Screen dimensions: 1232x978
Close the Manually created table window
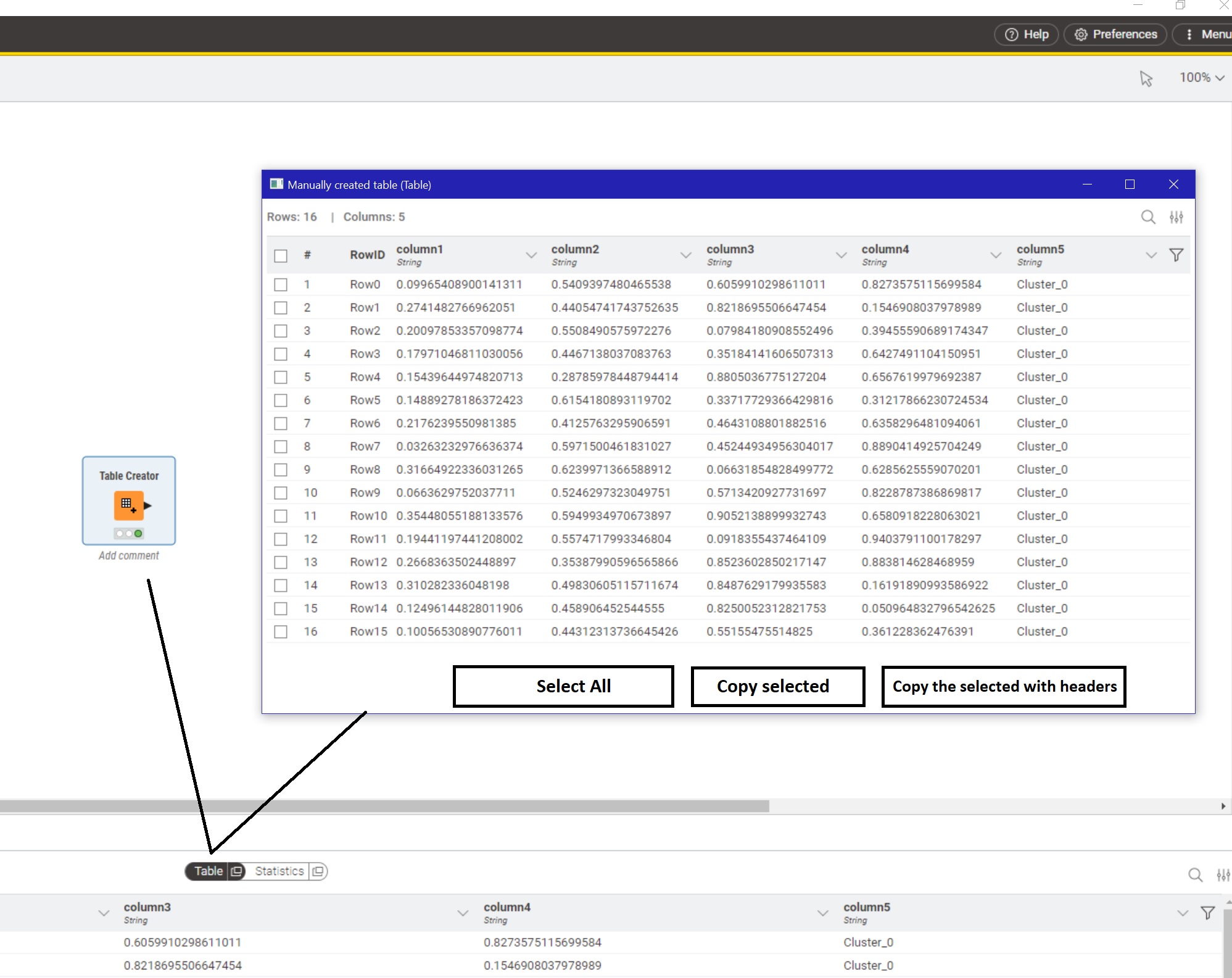coord(1173,184)
